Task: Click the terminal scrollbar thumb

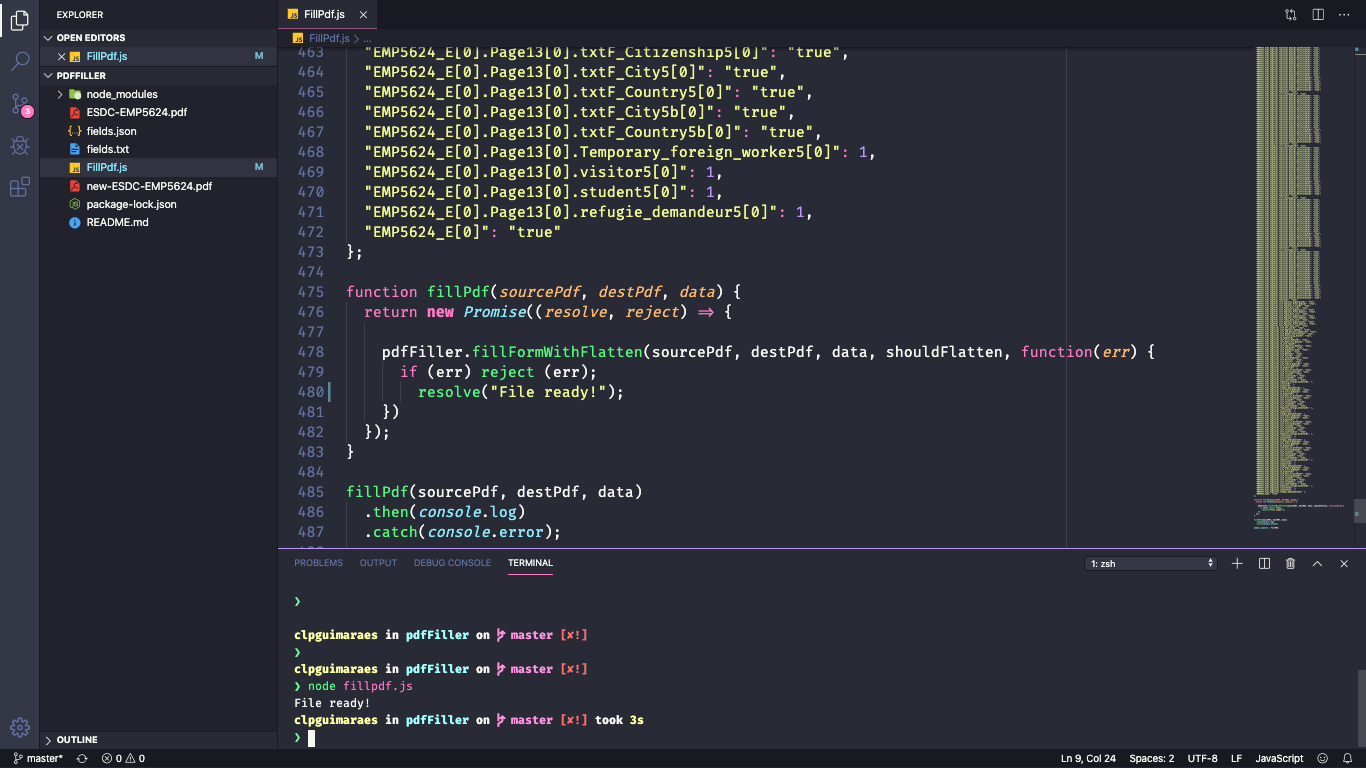Action: pyautogui.click(x=1361, y=708)
